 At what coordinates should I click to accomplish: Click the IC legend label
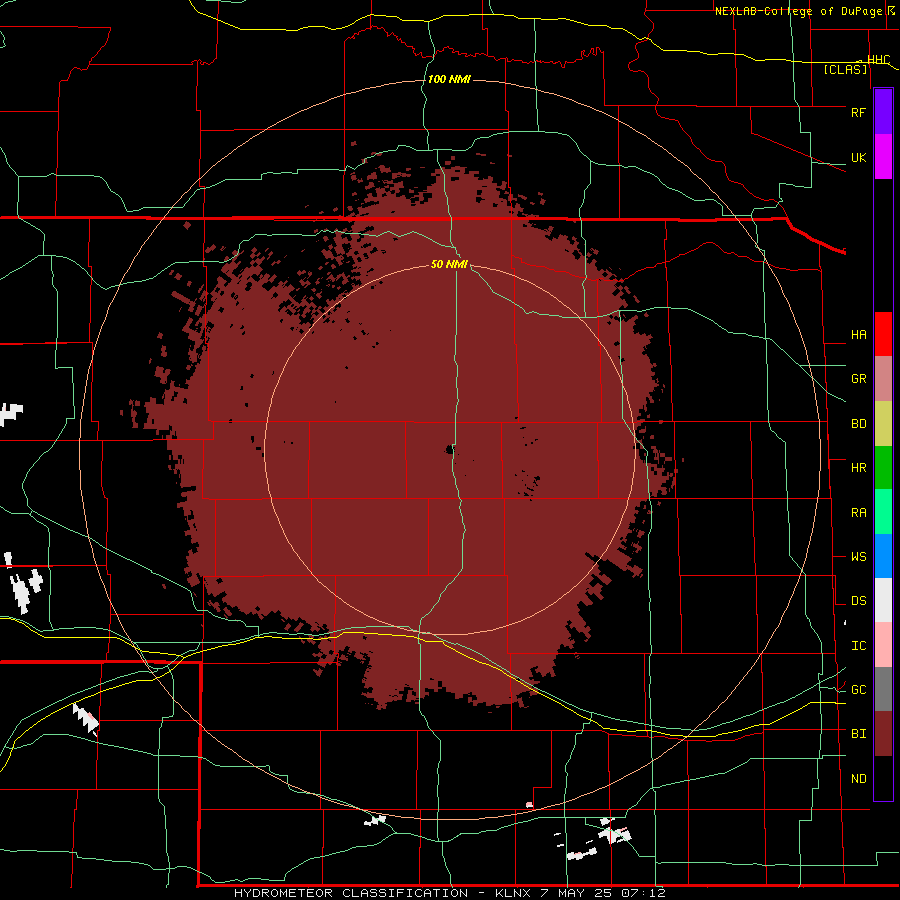(858, 646)
